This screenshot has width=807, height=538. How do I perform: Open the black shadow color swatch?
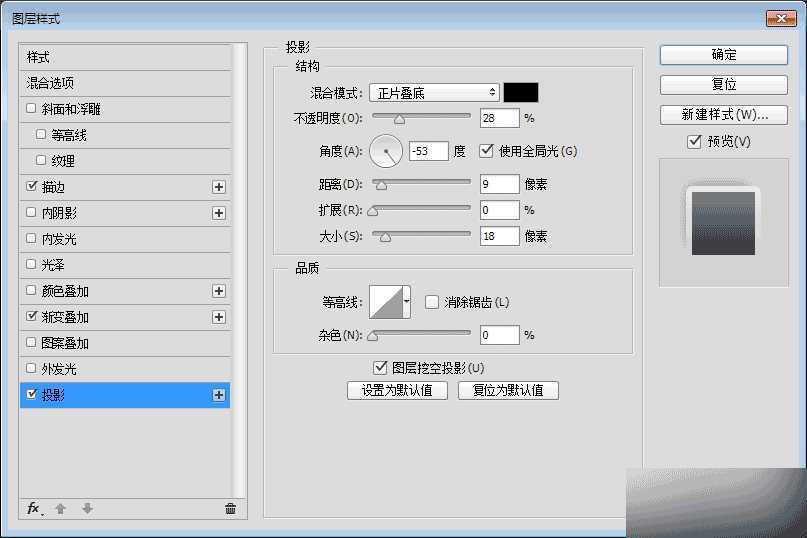point(521,93)
